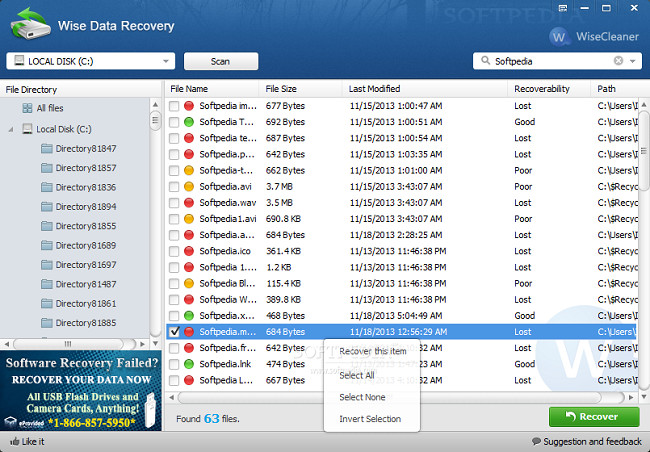
Task: Sort by the Recoverability column header
Action: [x=541, y=89]
